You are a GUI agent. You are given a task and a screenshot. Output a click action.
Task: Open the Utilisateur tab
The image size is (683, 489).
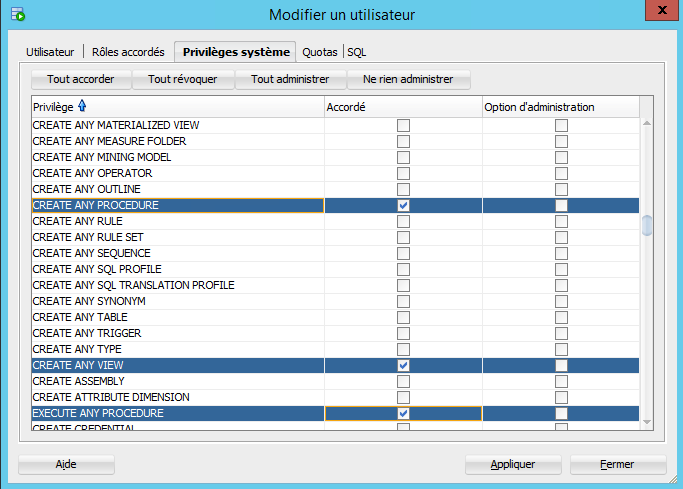pyautogui.click(x=50, y=51)
